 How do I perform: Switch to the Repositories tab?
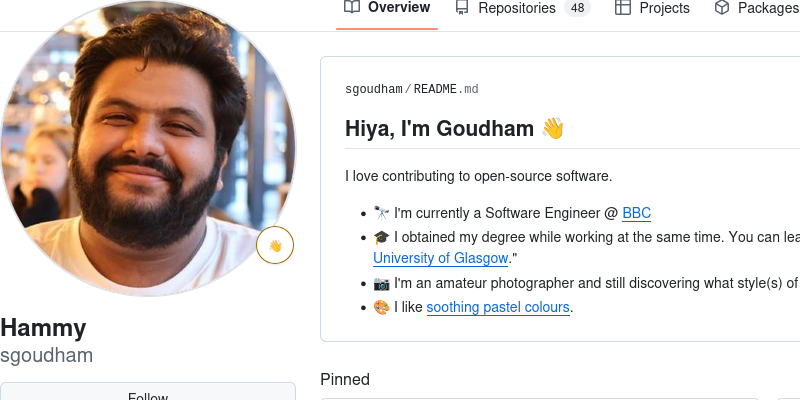pyautogui.click(x=516, y=8)
